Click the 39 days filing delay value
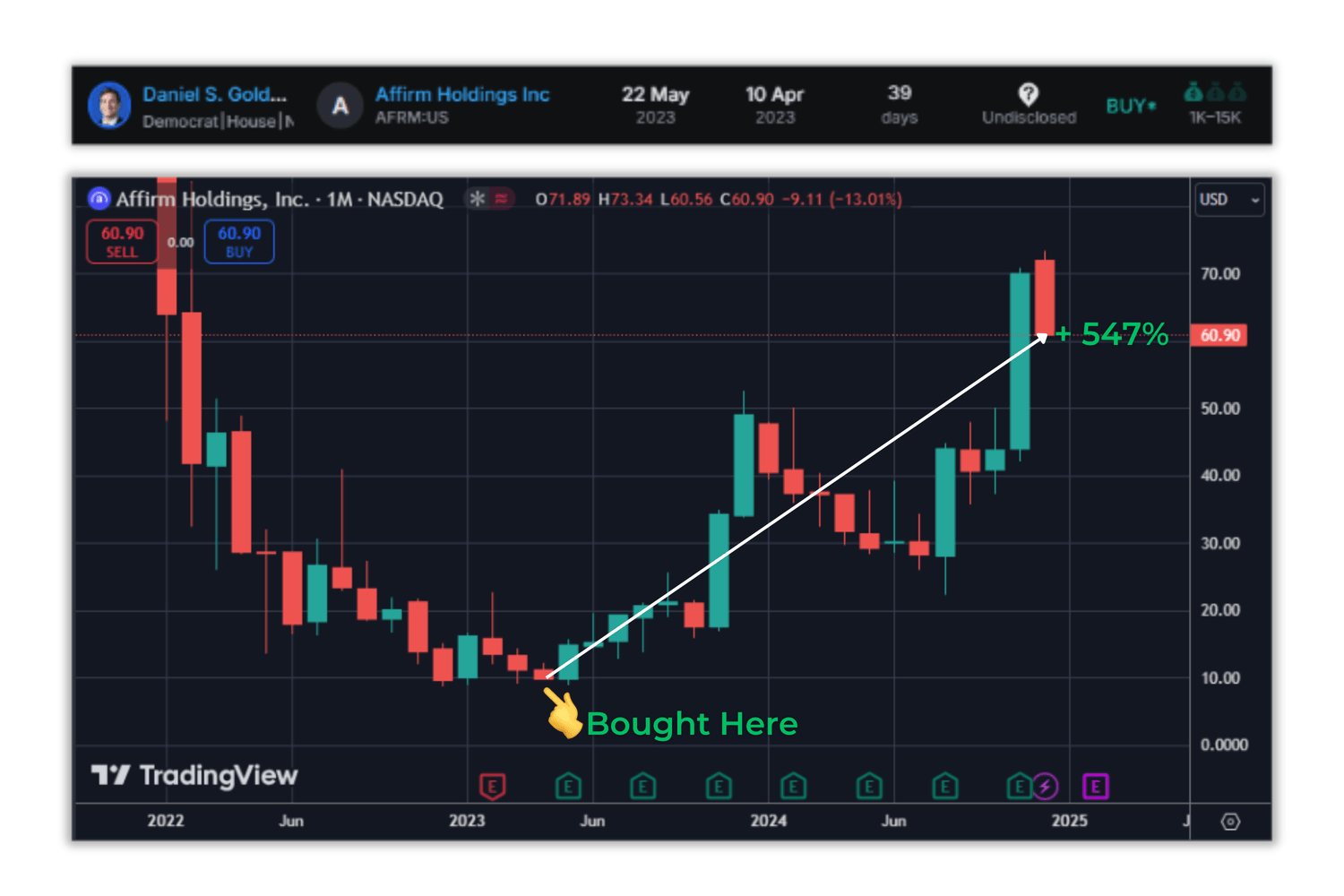1344x896 pixels. coord(900,104)
